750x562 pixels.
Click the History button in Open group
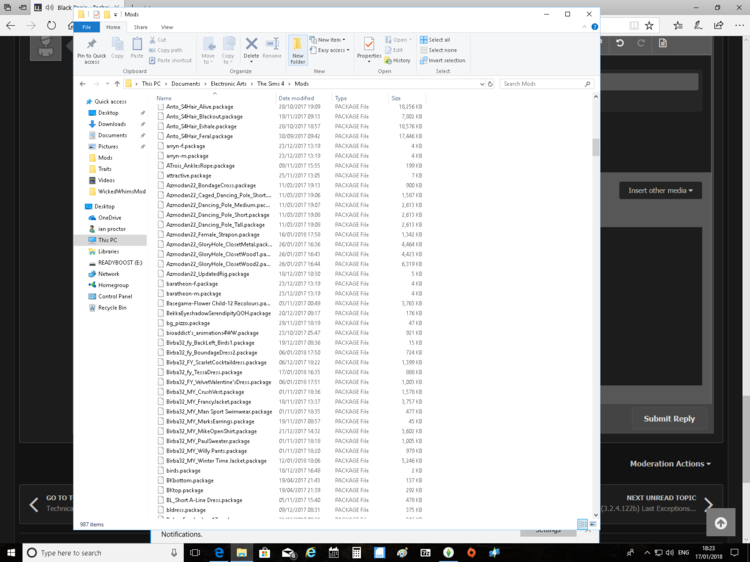tap(397, 61)
